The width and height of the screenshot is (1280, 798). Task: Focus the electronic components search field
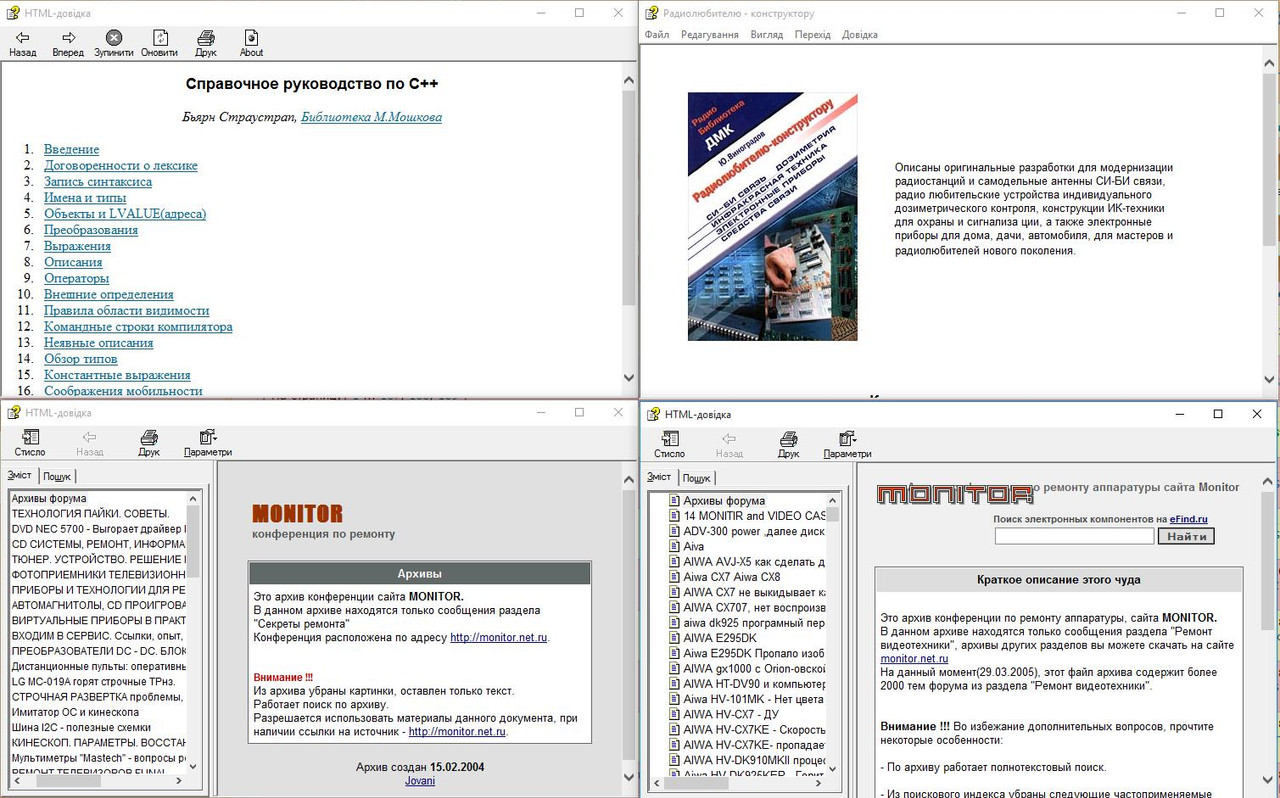click(x=1074, y=536)
